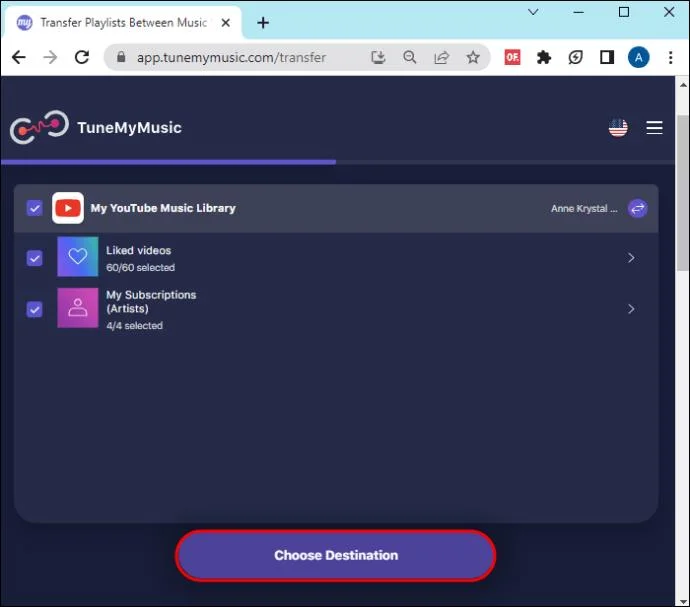Image resolution: width=690 pixels, height=607 pixels.
Task: Click the YouTube source icon
Action: tap(68, 208)
